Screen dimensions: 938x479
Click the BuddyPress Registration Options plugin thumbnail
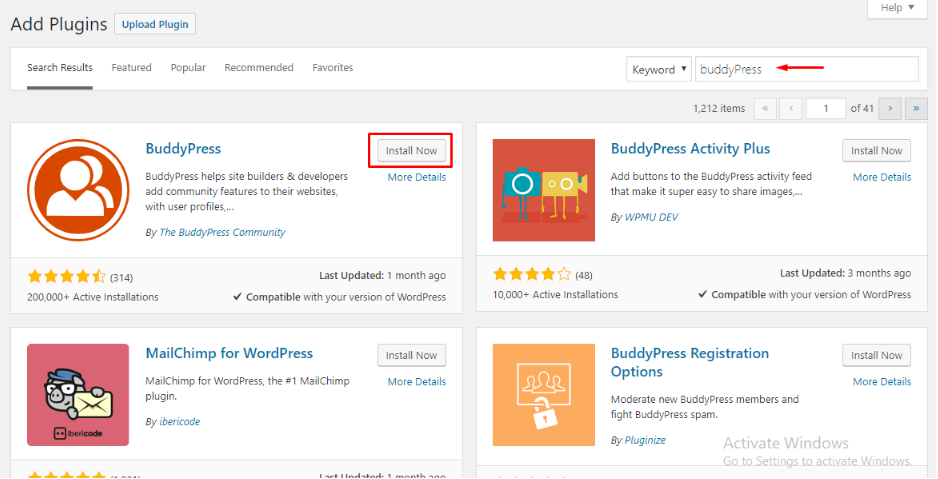[x=544, y=395]
